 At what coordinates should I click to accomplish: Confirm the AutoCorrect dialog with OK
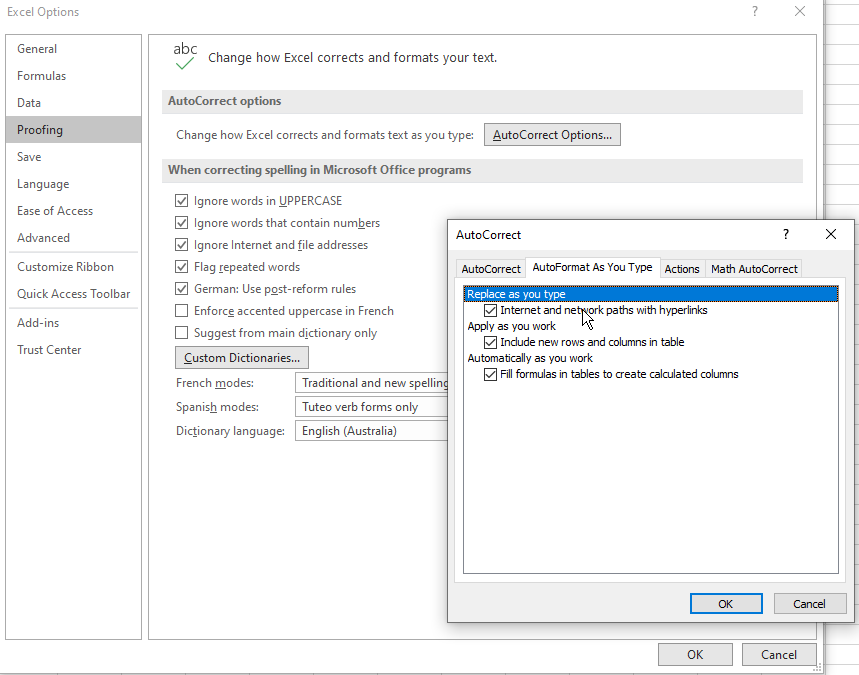click(x=726, y=604)
